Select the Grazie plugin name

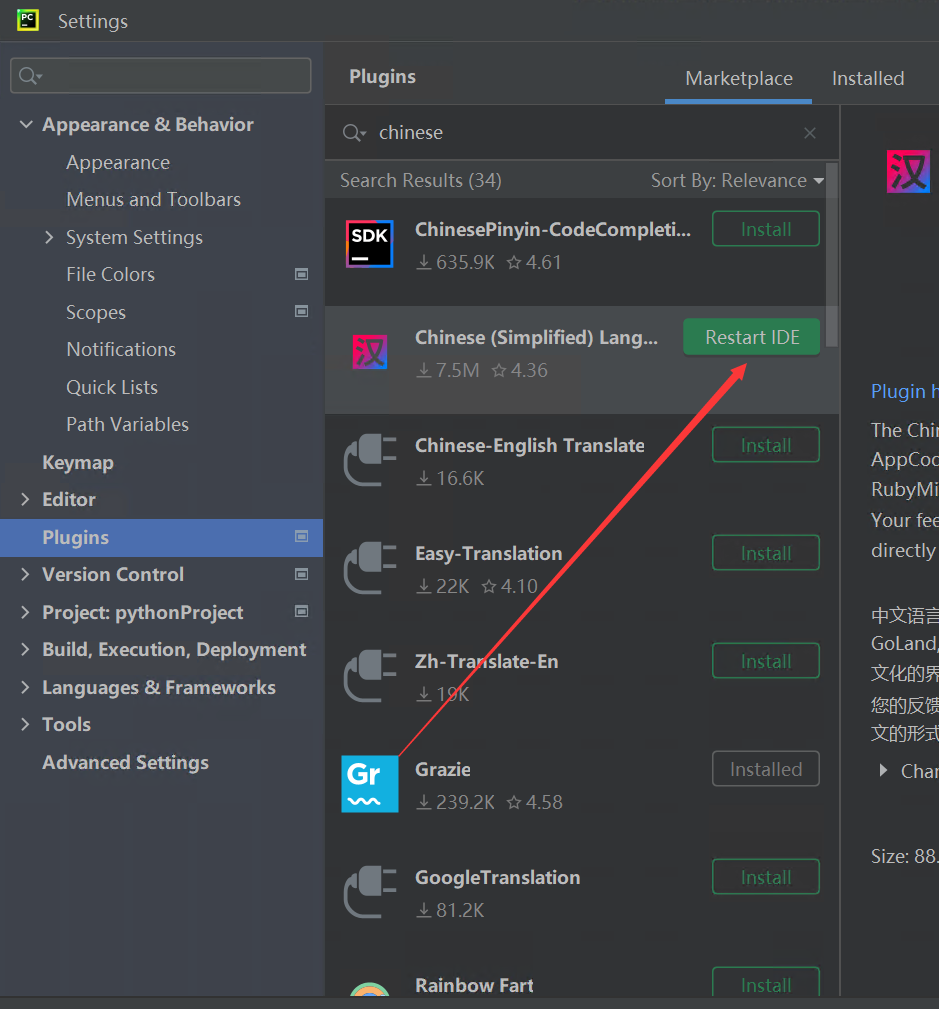click(x=443, y=769)
